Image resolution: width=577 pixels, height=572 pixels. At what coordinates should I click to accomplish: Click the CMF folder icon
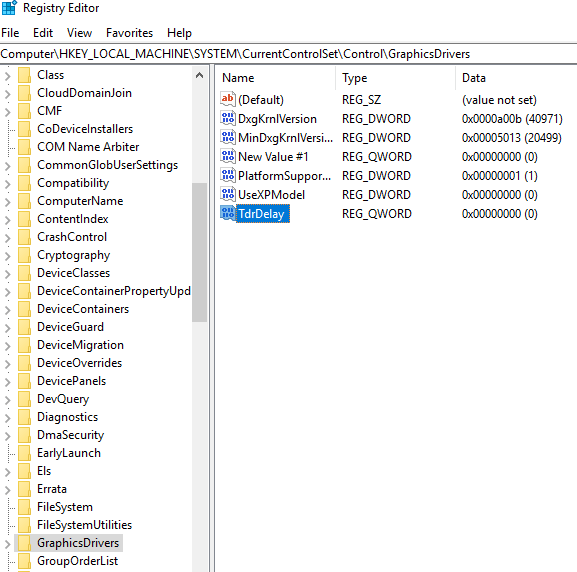point(25,111)
